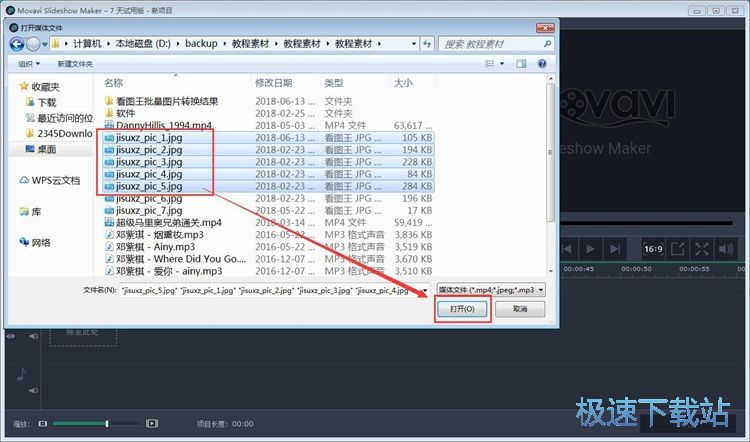Open address bar history dropdown arrow
Image resolution: width=750 pixels, height=442 pixels.
coord(414,44)
